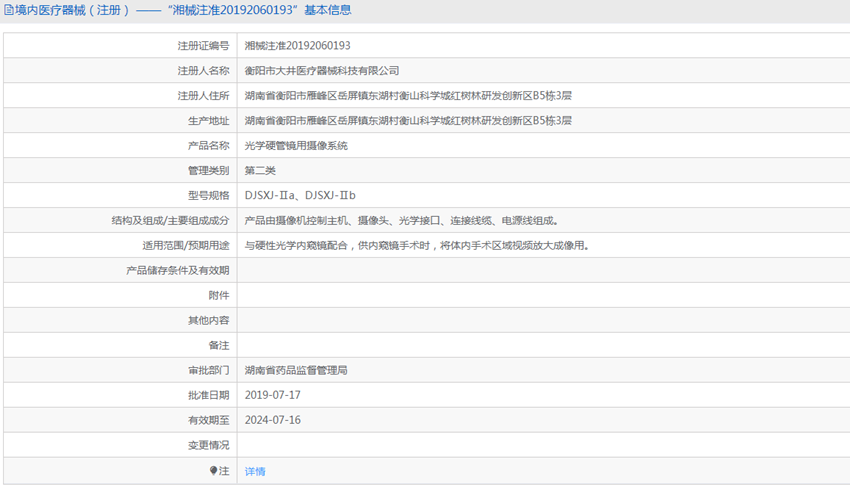Image resolution: width=850 pixels, height=486 pixels.
Task: Select product name 光学硬管镜用摄像系统
Action: click(296, 145)
